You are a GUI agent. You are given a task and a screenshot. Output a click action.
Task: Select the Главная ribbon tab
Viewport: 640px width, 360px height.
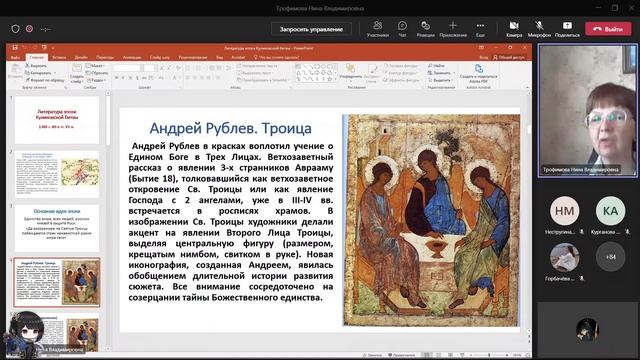(x=37, y=58)
